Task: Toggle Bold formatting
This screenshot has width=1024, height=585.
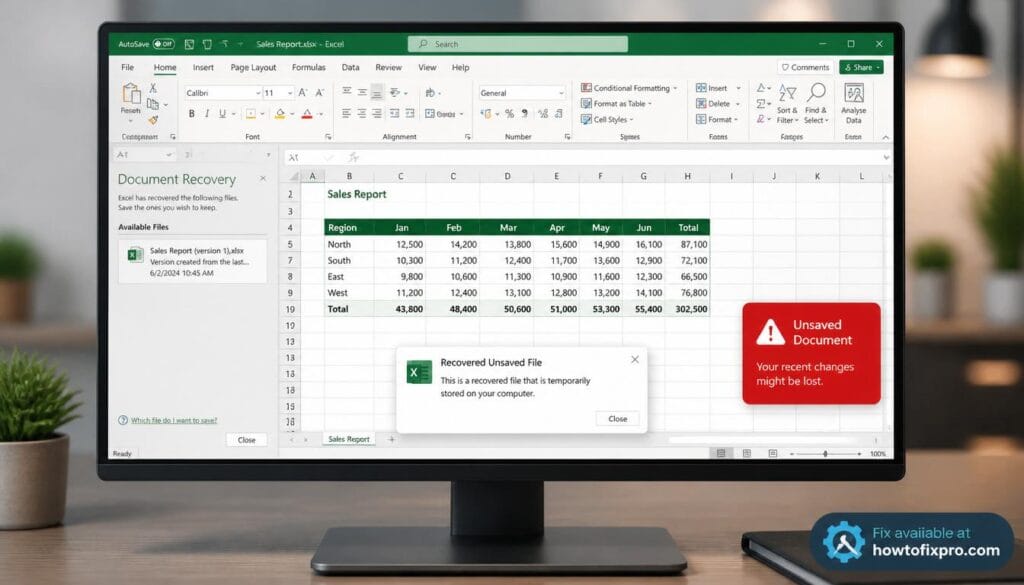Action: (191, 114)
